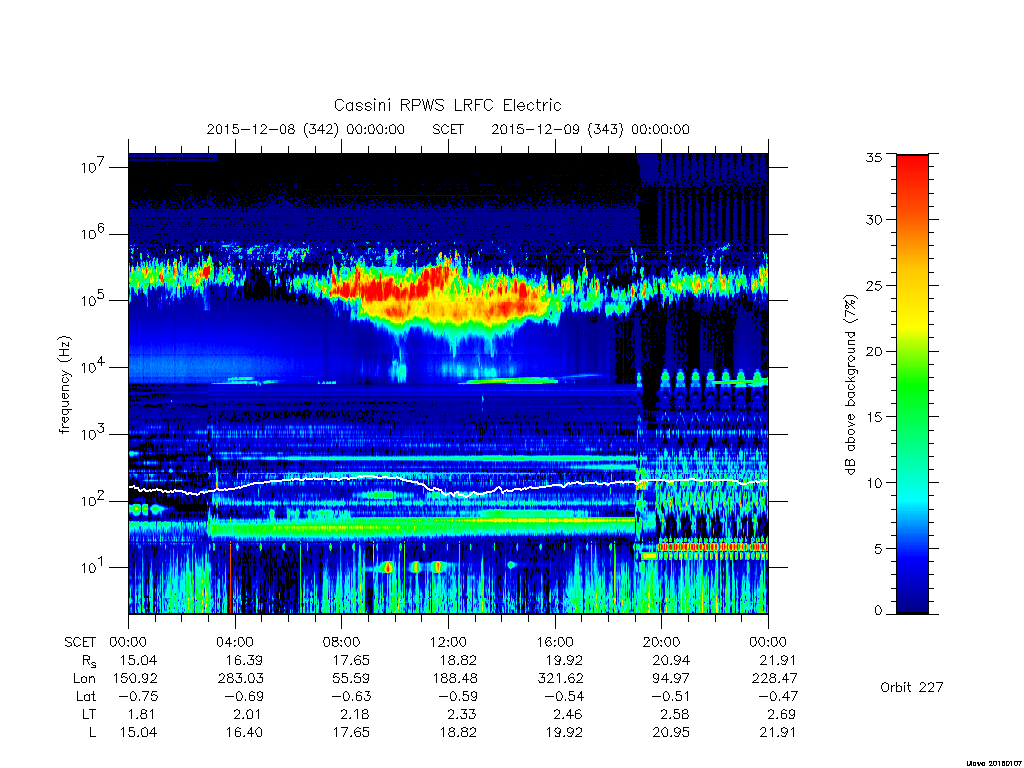Click the L value "20.95"
The image size is (1024, 768).
(671, 732)
